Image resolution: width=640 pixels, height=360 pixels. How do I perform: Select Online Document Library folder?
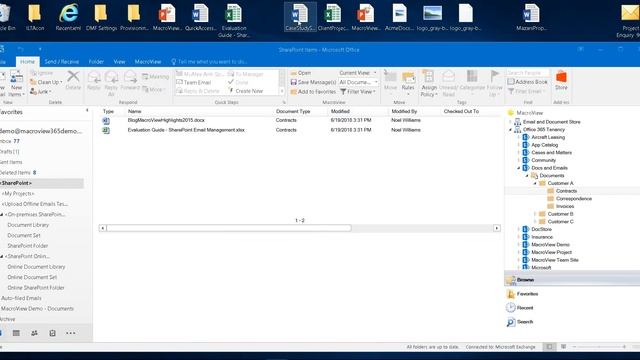click(36, 267)
